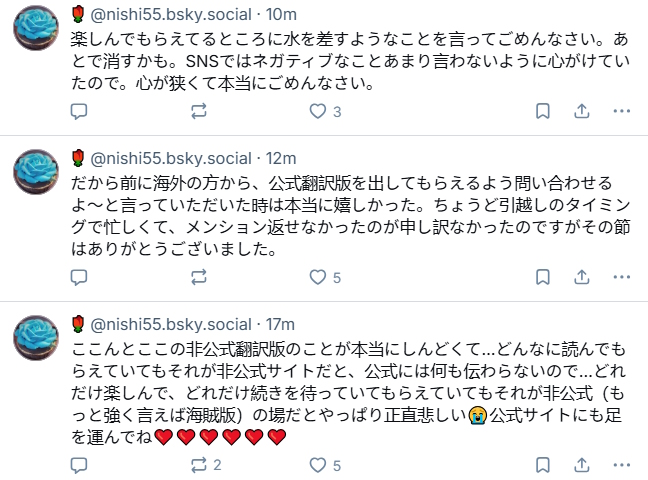Share the 10m post
Image resolution: width=648 pixels, height=480 pixels.
coord(581,111)
